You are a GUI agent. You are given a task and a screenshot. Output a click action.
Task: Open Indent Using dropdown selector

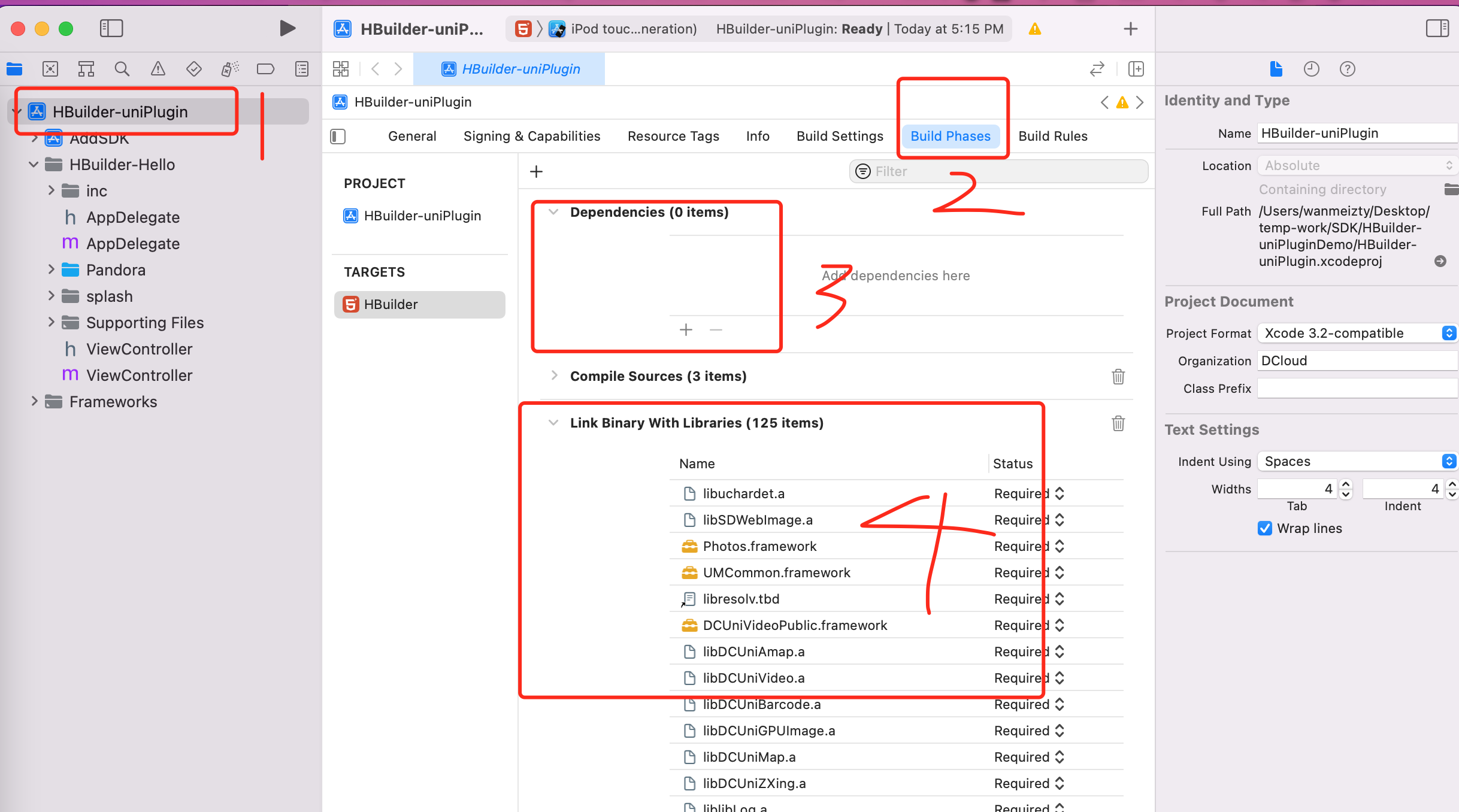pyautogui.click(x=1355, y=461)
